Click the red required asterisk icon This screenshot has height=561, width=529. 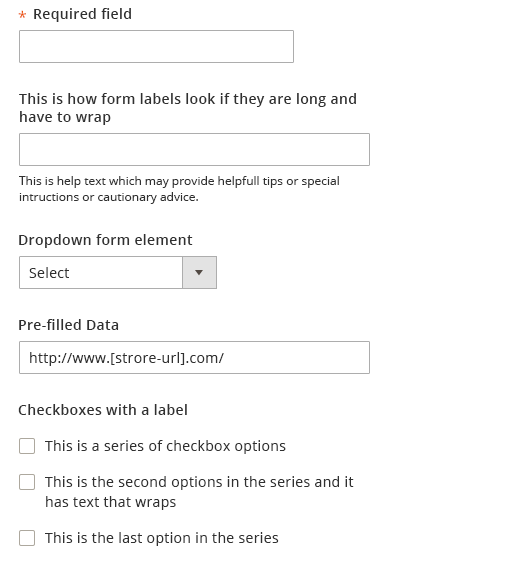pyautogui.click(x=23, y=15)
